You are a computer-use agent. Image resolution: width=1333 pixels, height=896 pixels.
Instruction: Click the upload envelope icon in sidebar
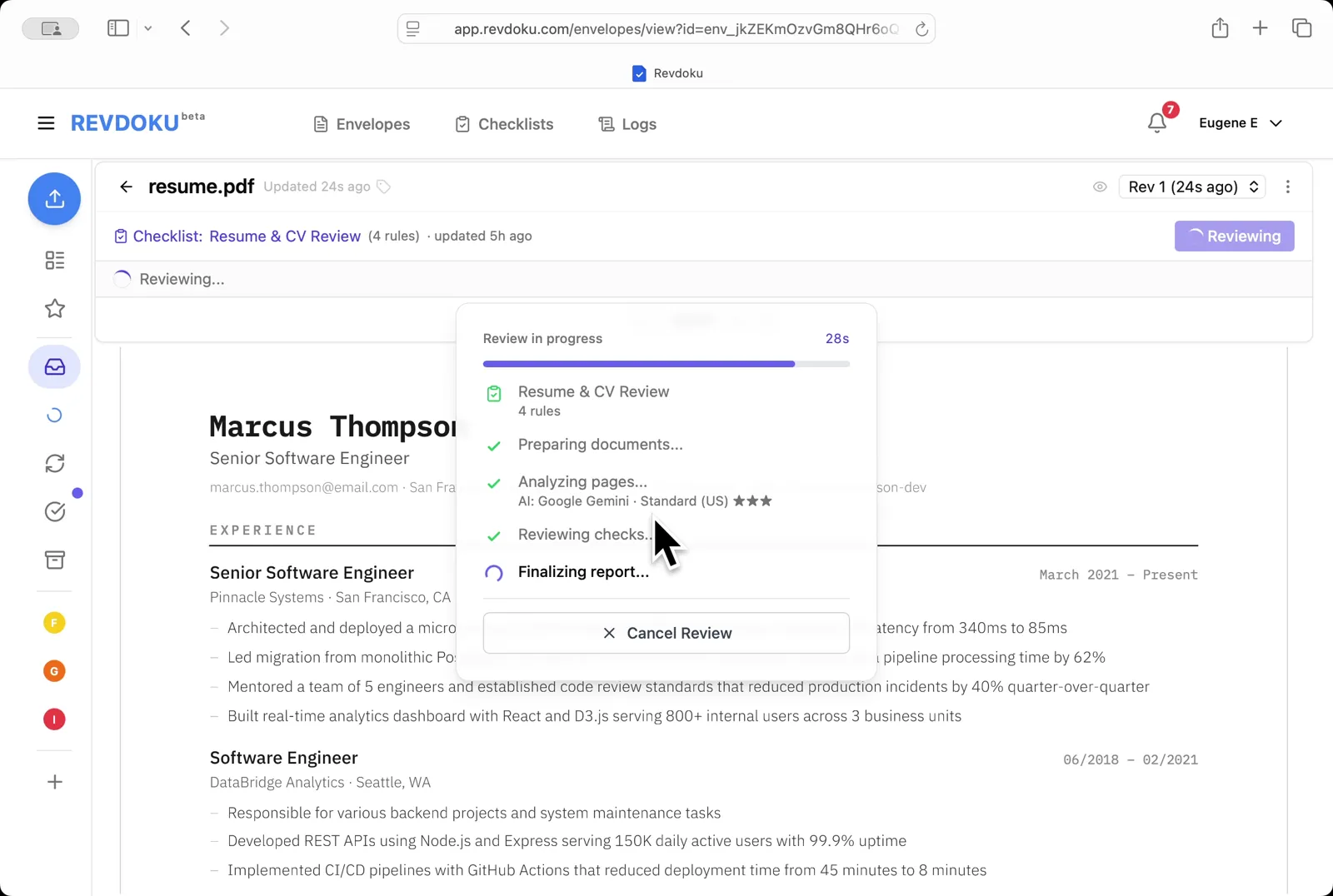(x=54, y=199)
